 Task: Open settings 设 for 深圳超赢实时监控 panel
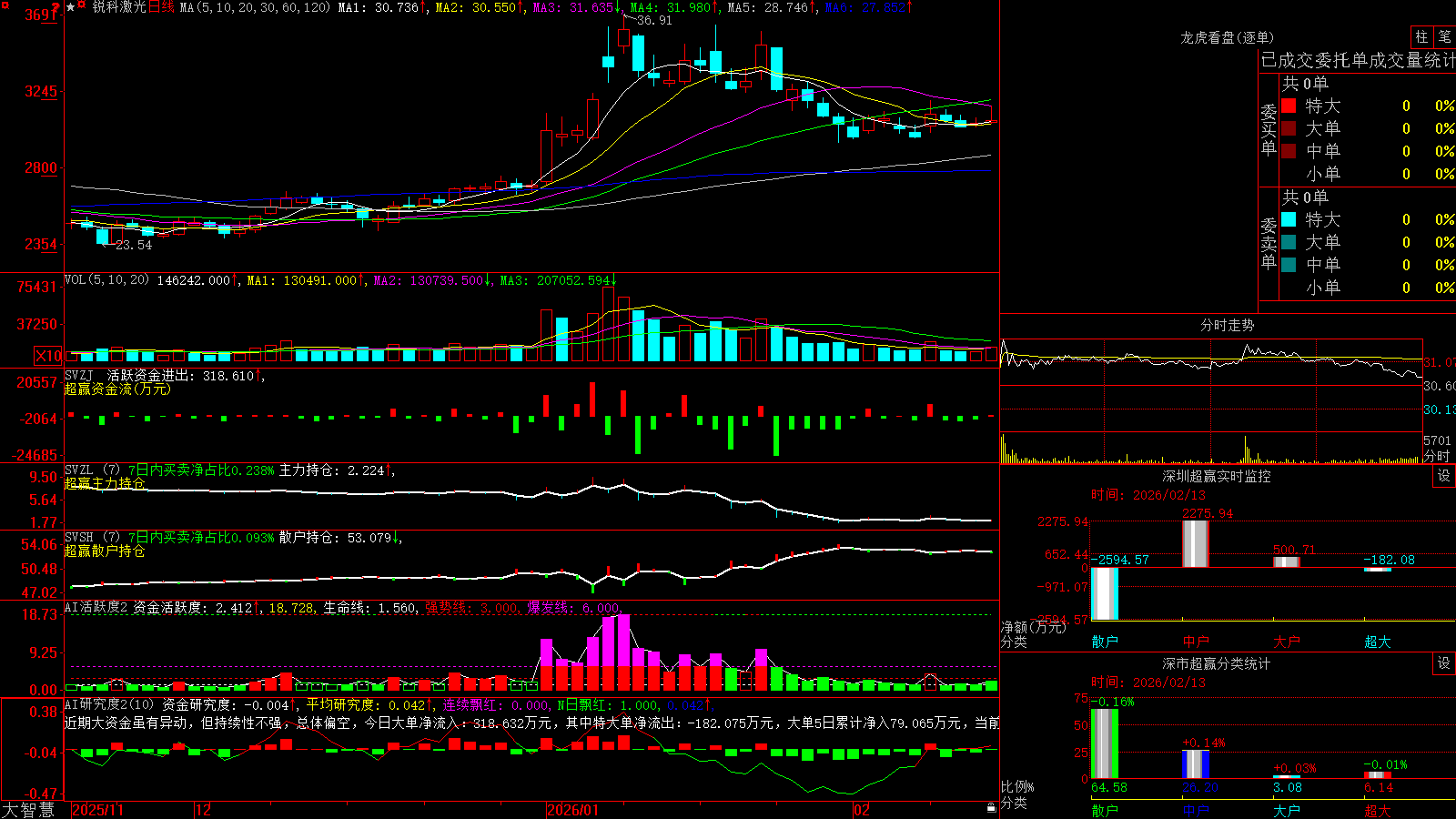tap(1444, 476)
